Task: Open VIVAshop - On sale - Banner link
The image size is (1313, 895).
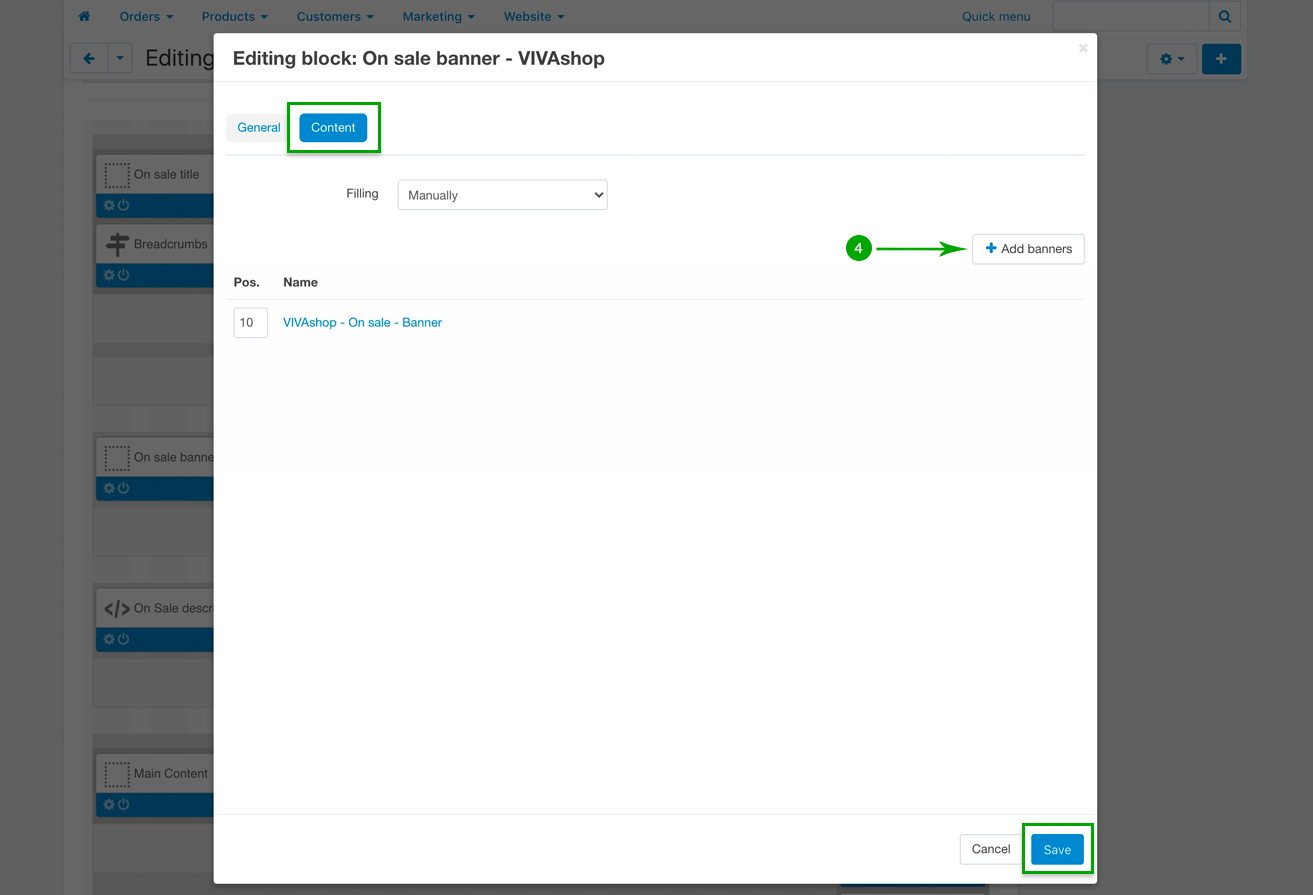Action: click(x=362, y=323)
